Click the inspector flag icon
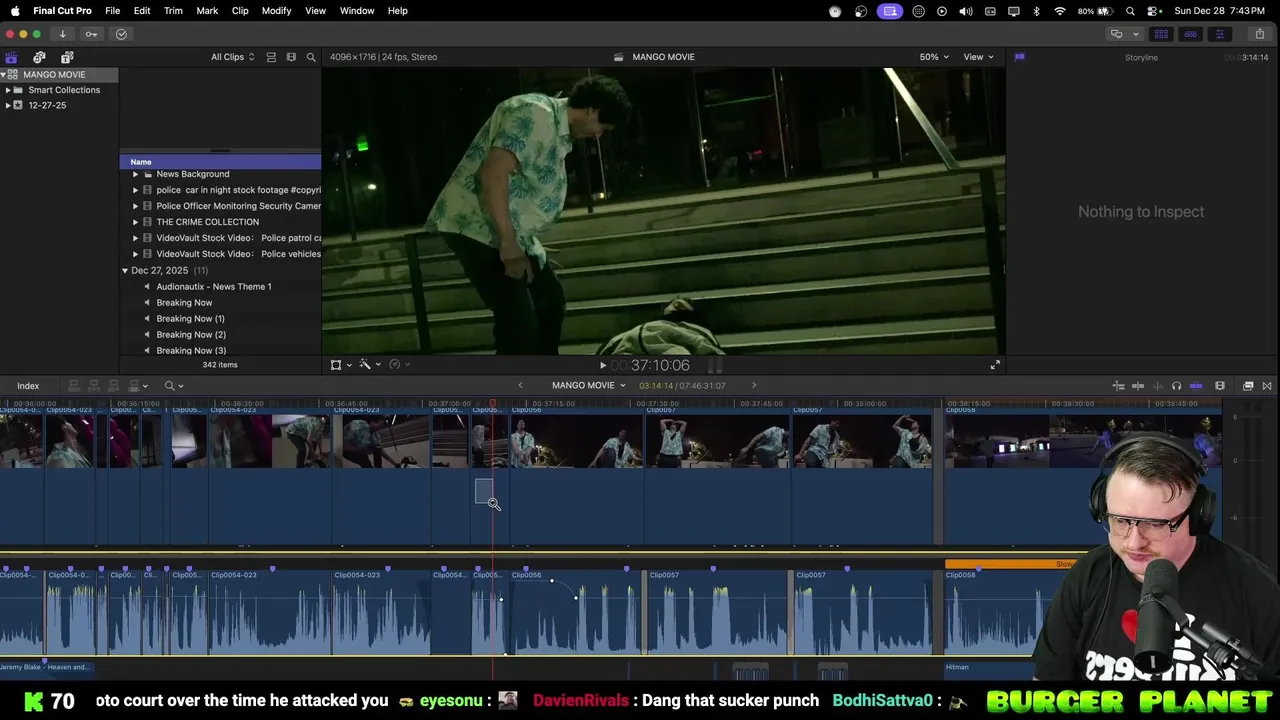This screenshot has width=1280, height=720. point(1020,57)
